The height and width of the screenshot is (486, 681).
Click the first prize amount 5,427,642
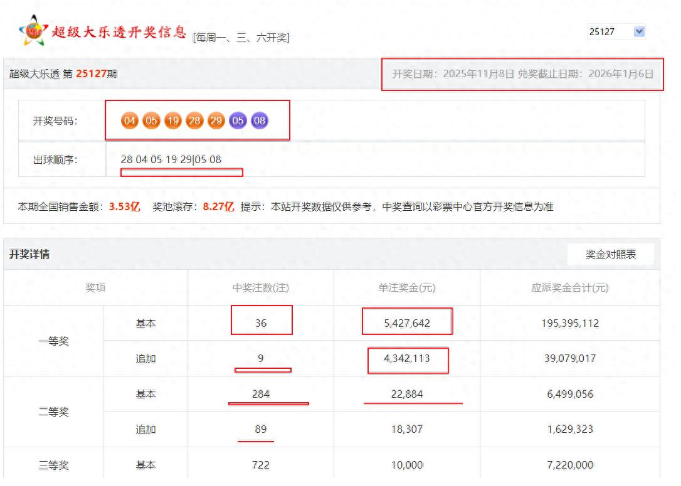[x=406, y=323]
